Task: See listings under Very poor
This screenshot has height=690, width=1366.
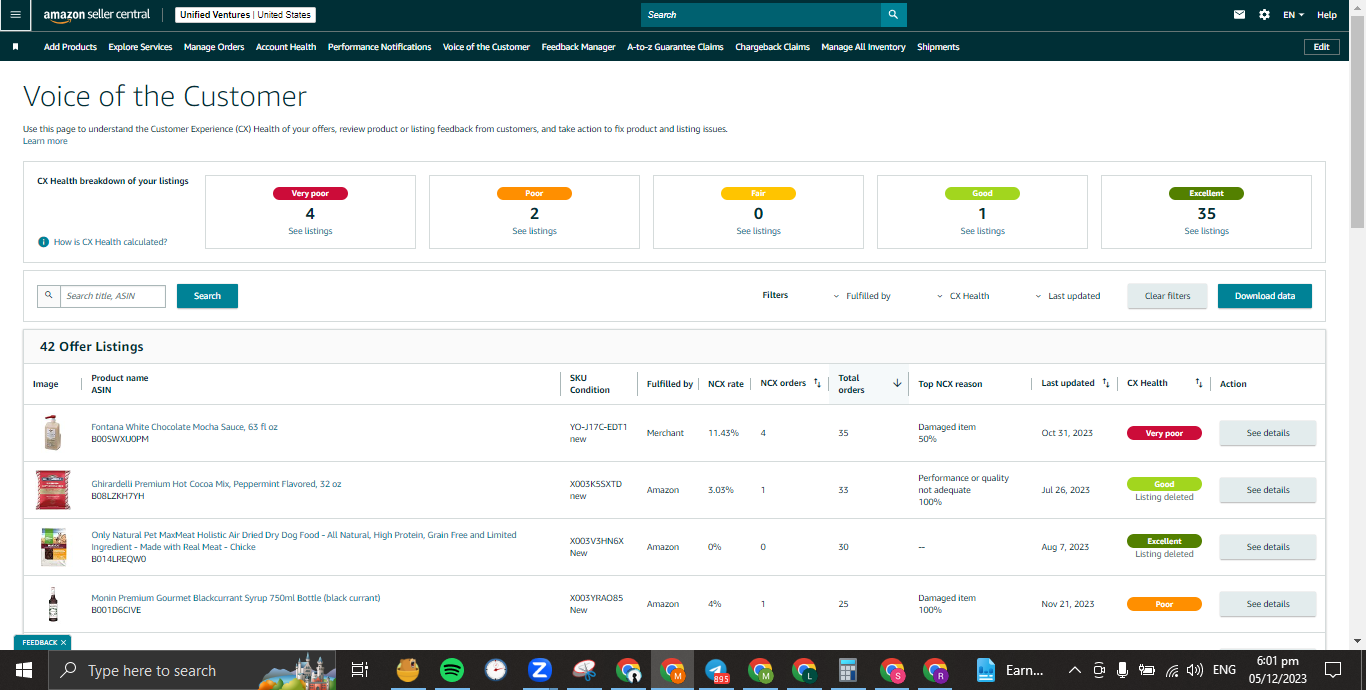Action: tap(310, 231)
